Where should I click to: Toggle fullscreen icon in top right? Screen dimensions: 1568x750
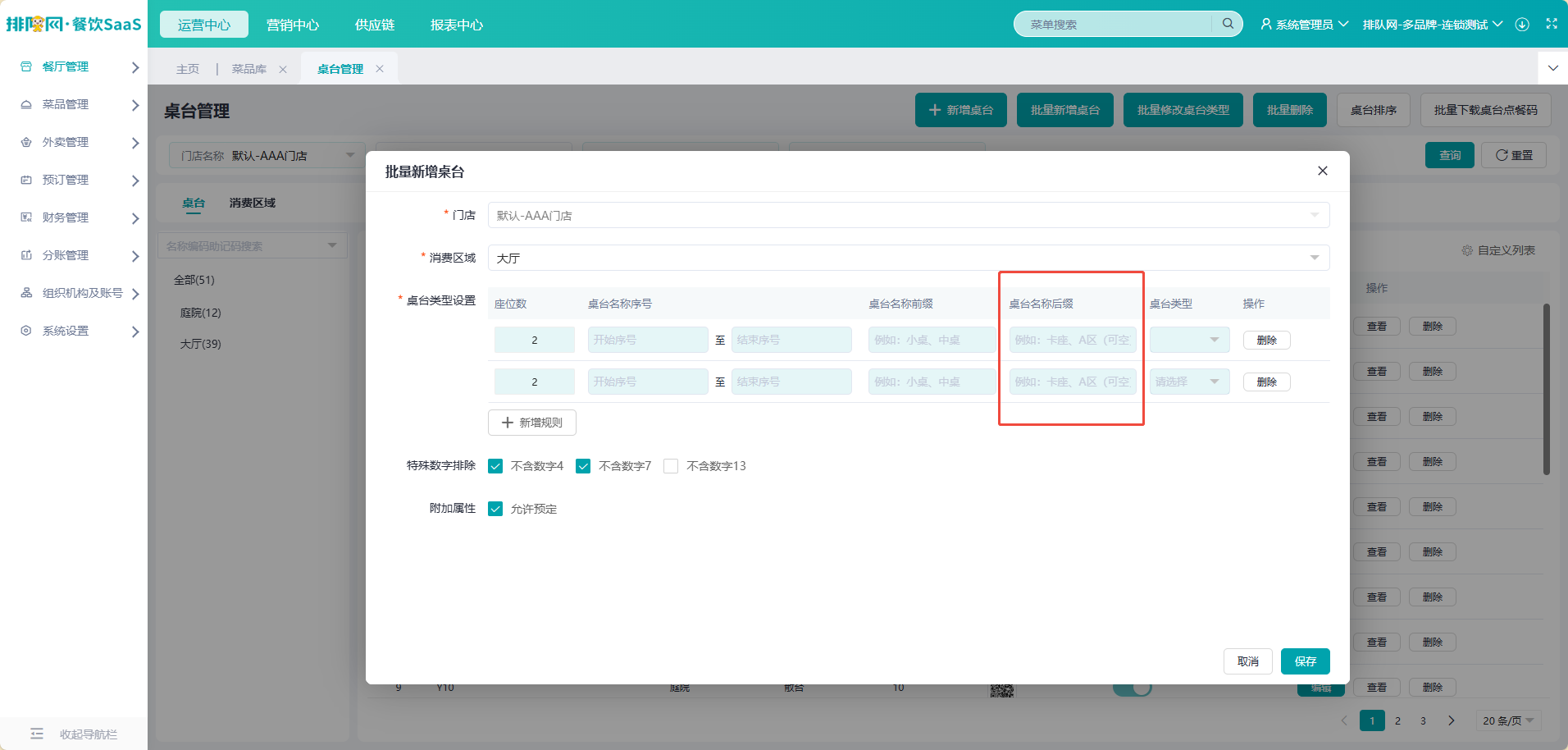[1552, 24]
